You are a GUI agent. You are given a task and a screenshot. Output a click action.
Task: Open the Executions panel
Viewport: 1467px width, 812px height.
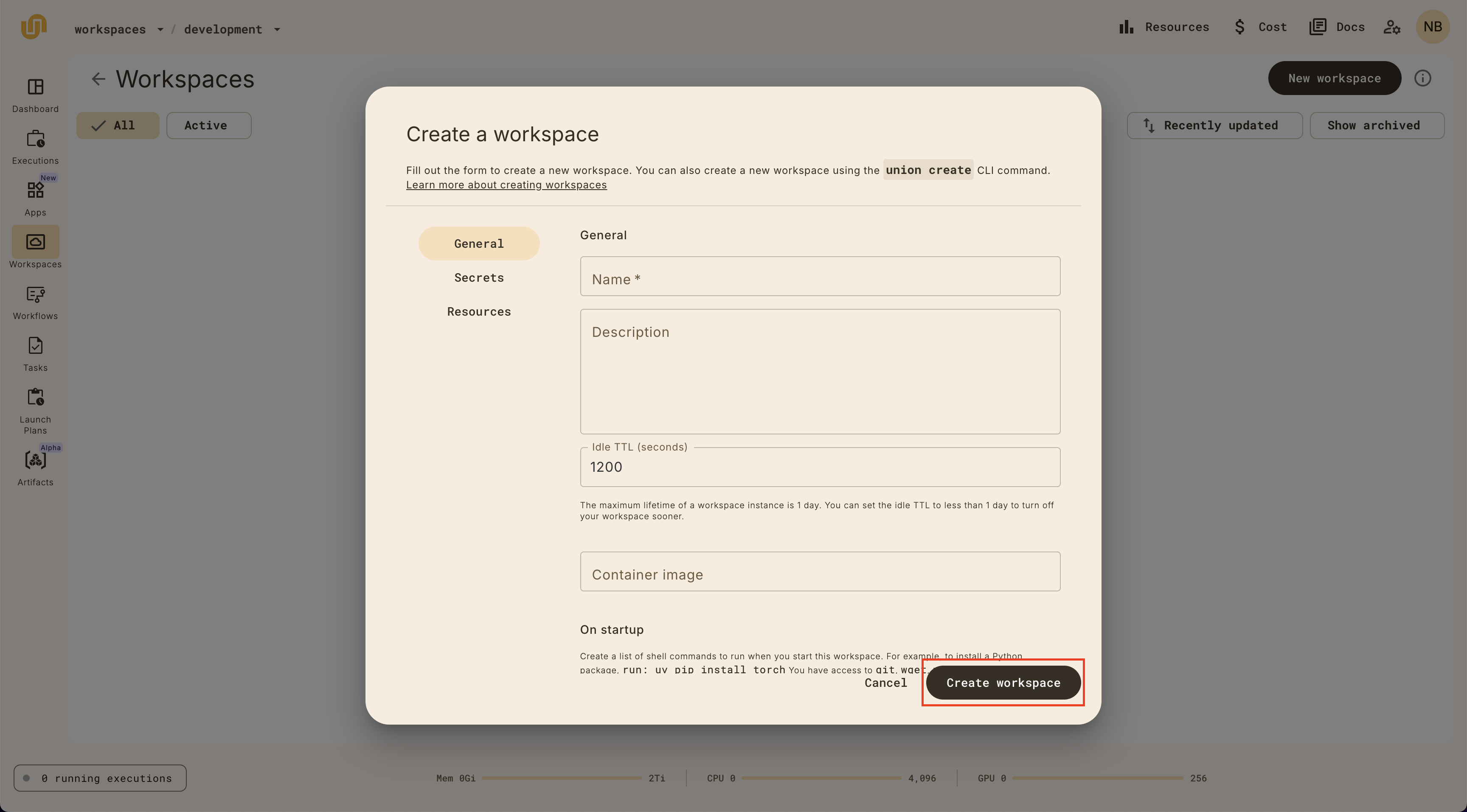pos(35,146)
